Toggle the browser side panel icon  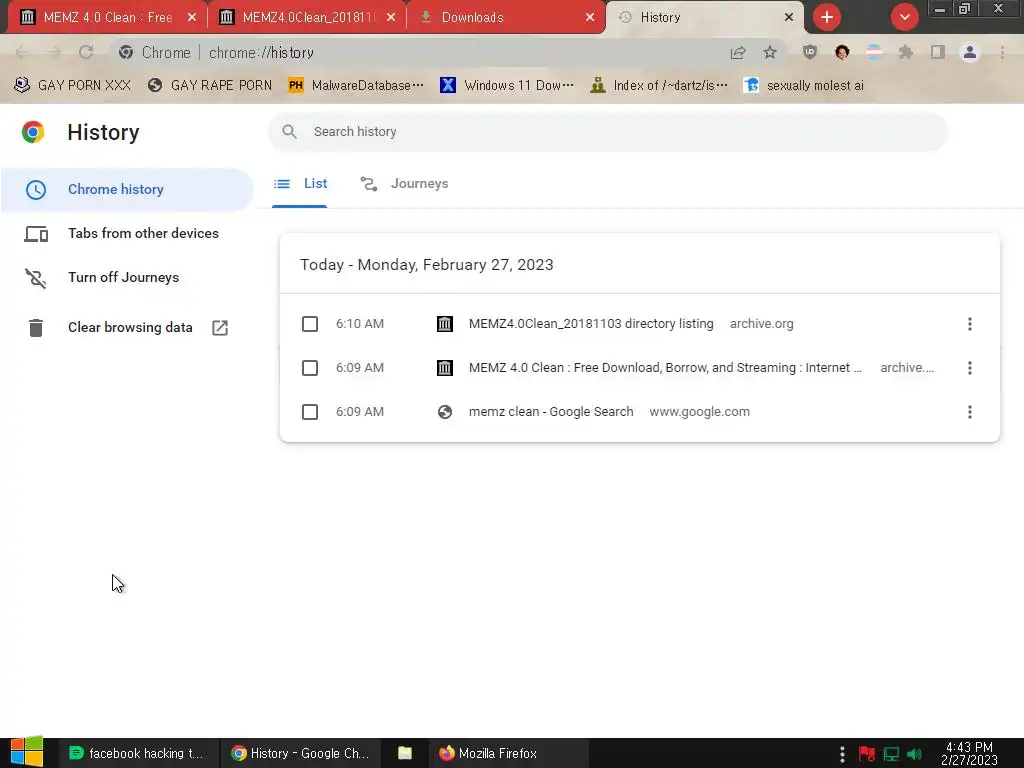tap(937, 52)
